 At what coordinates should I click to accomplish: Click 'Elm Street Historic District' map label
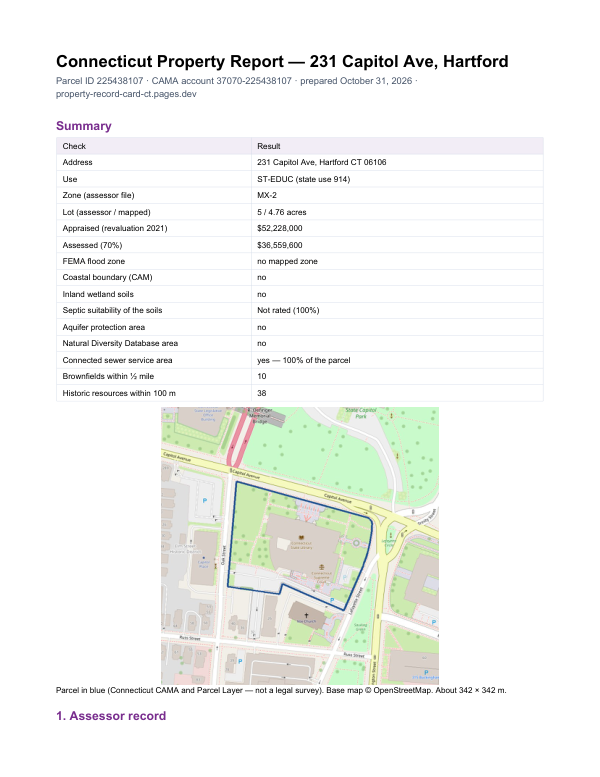tap(185, 549)
